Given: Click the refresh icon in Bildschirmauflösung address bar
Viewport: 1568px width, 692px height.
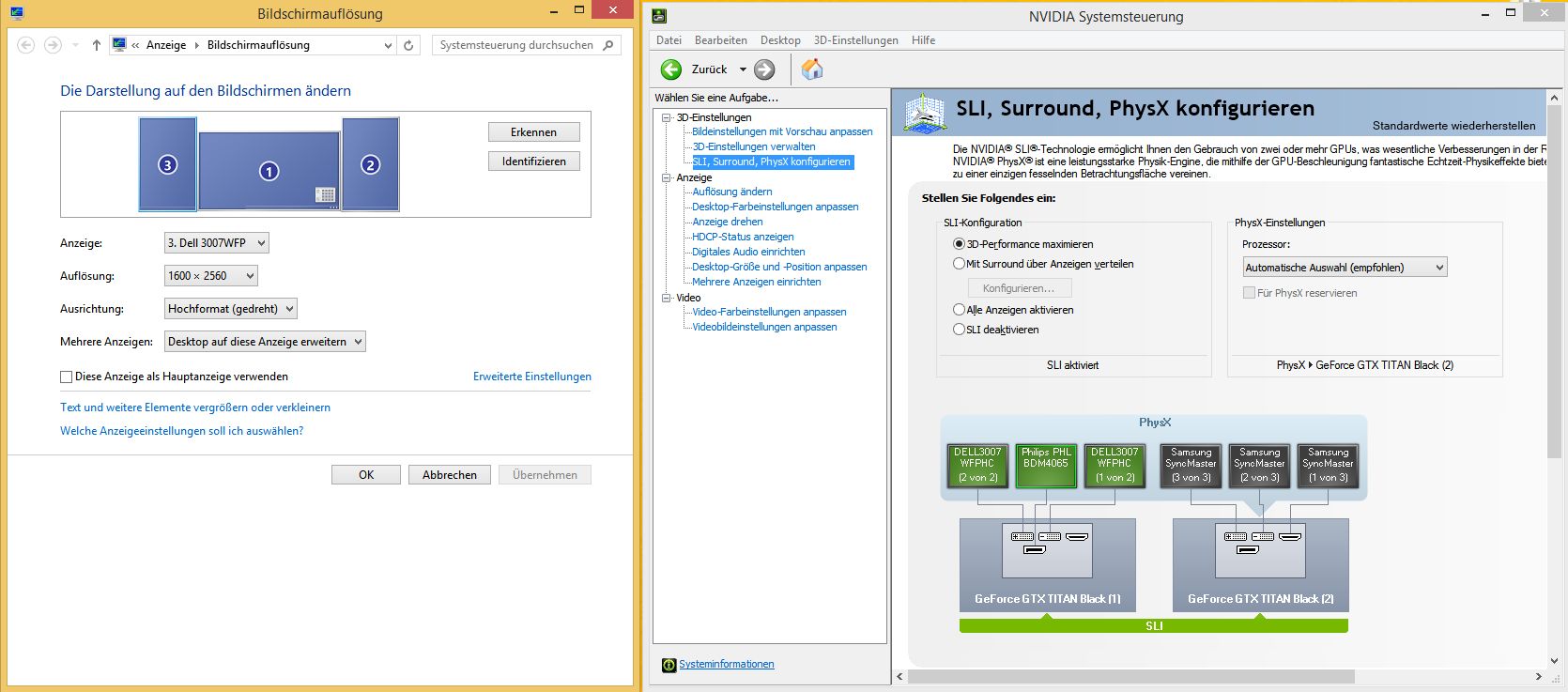Looking at the screenshot, I should click(x=408, y=45).
